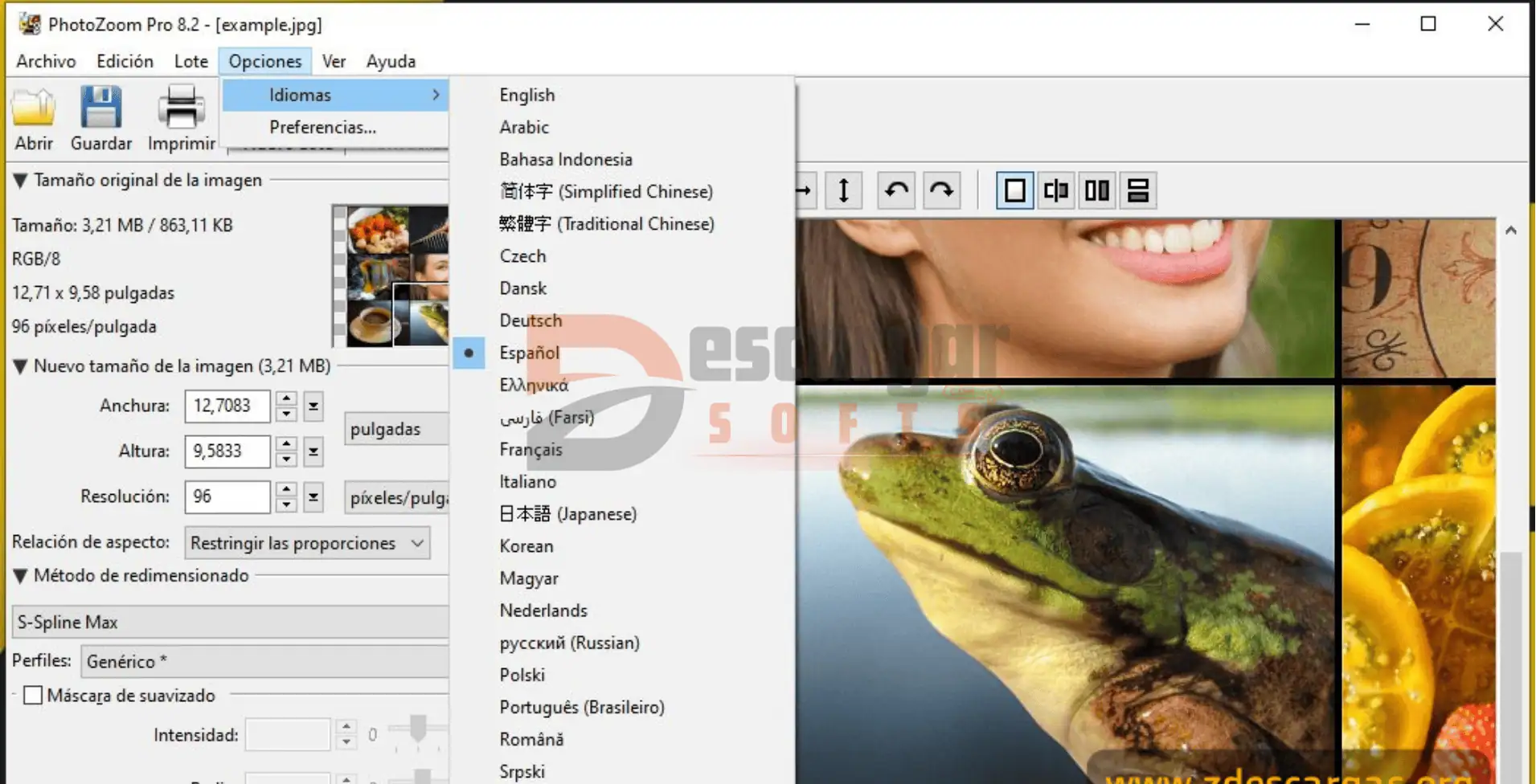Image resolution: width=1536 pixels, height=784 pixels.
Task: Click the Abrir folder icon
Action: (34, 108)
